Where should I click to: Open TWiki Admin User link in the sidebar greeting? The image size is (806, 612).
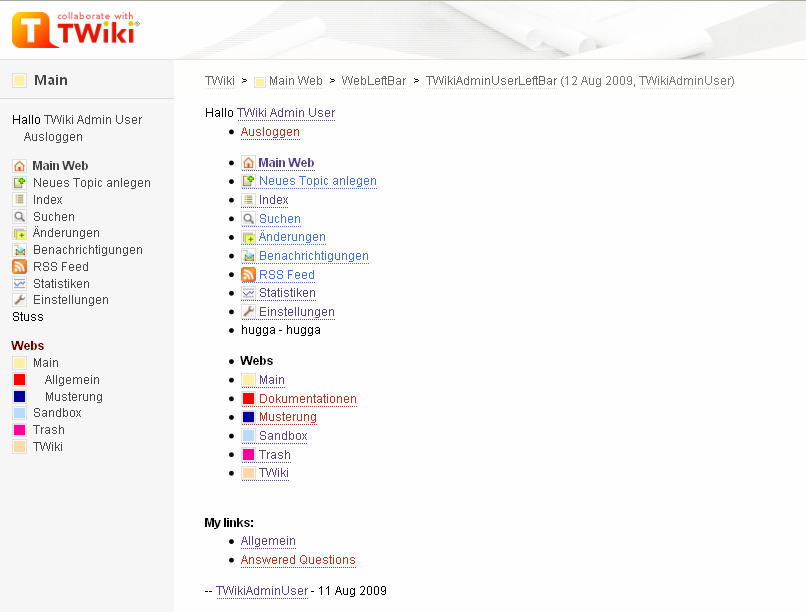[x=93, y=120]
